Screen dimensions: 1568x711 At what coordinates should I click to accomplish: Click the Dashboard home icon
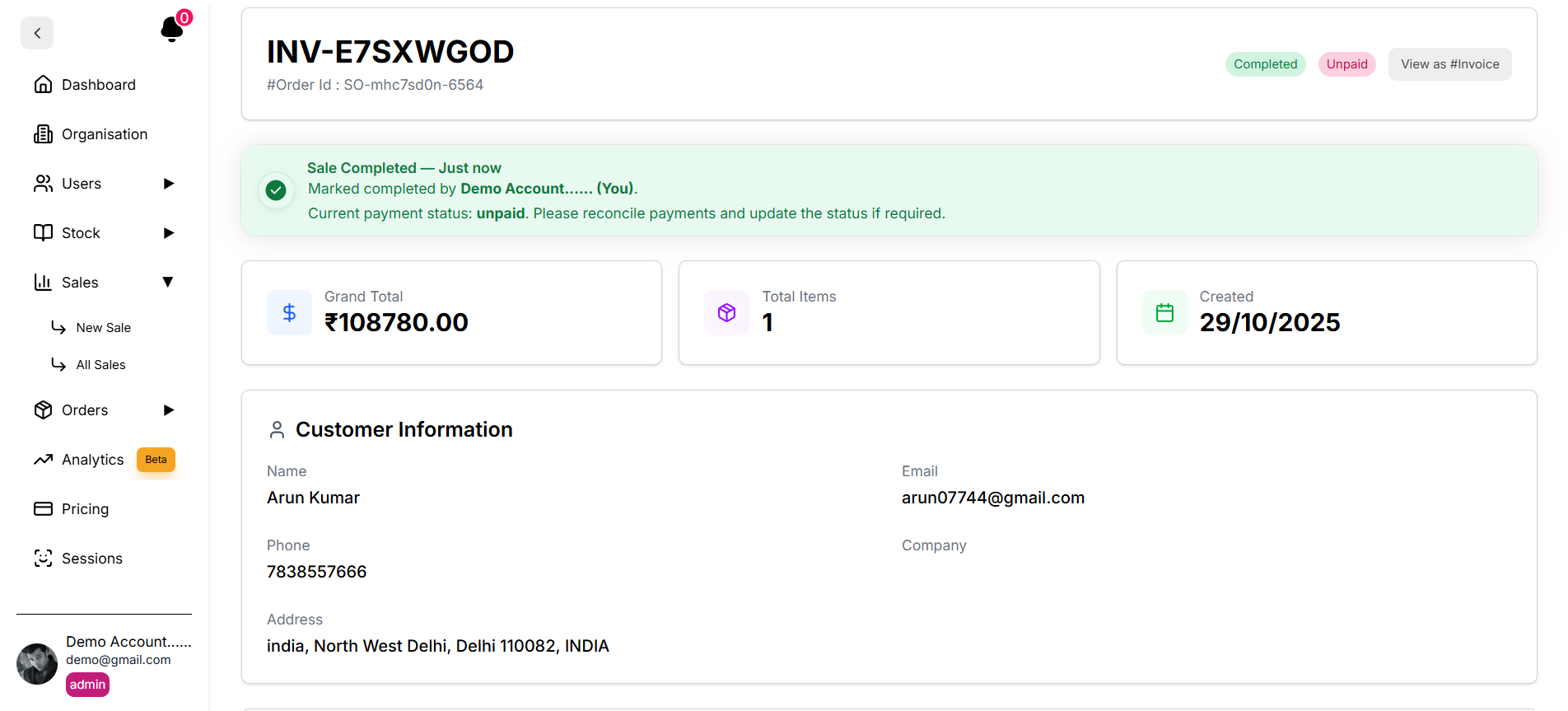[43, 85]
